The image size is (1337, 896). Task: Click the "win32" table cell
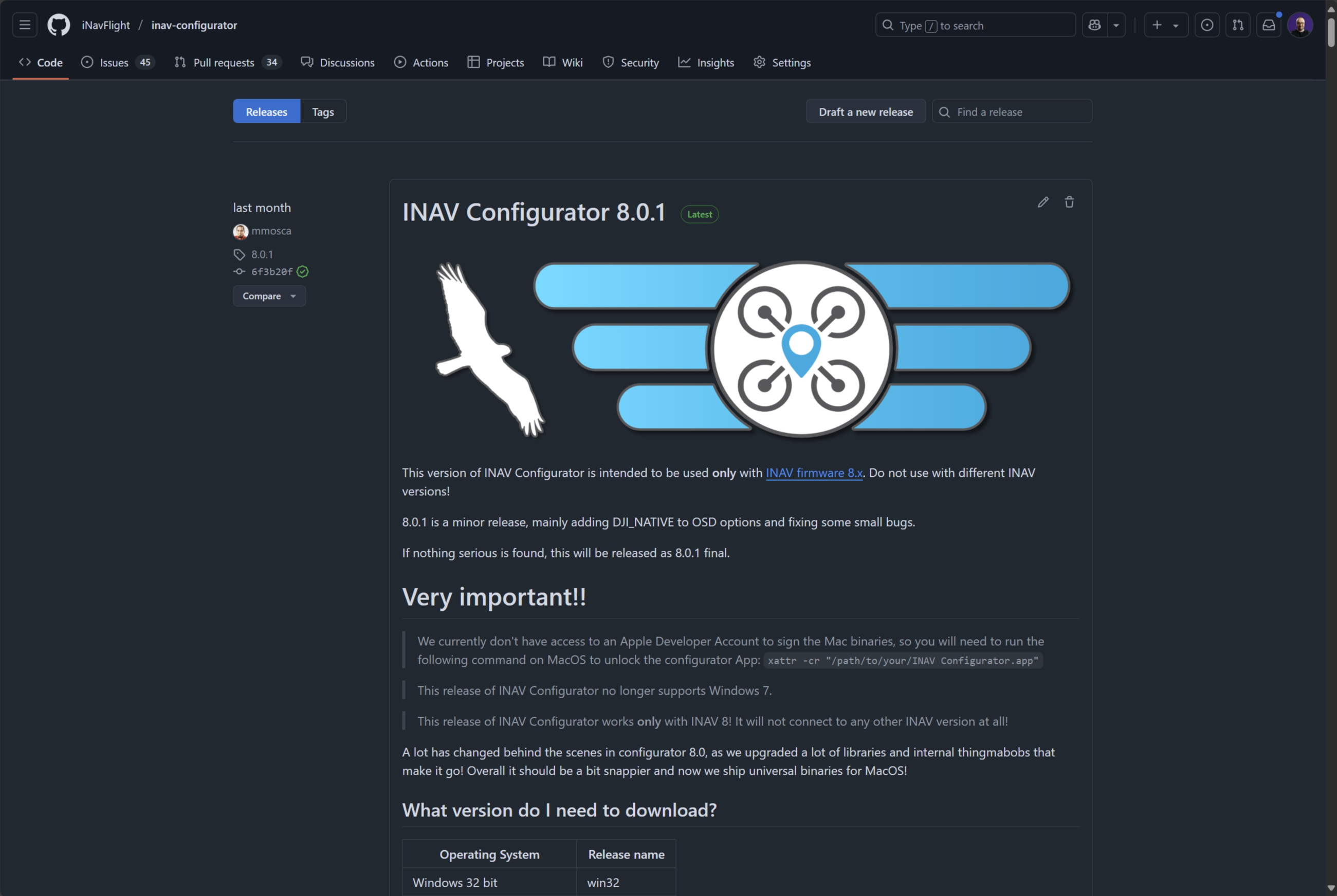626,882
